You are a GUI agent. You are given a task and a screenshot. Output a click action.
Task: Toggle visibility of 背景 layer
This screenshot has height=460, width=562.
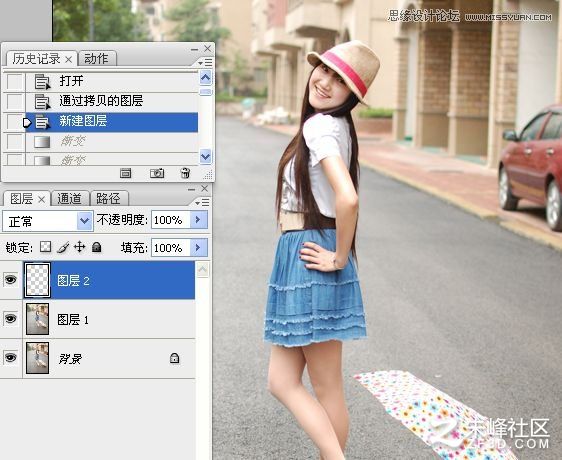[x=10, y=357]
